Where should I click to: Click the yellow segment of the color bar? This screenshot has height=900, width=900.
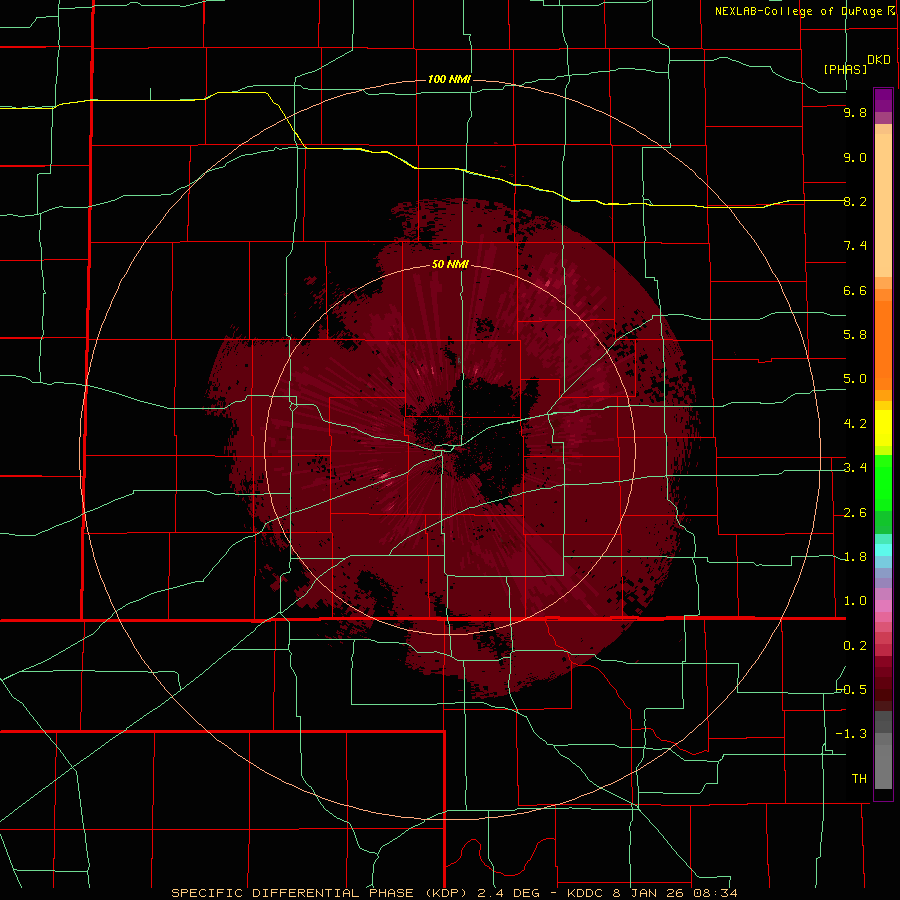tap(883, 428)
